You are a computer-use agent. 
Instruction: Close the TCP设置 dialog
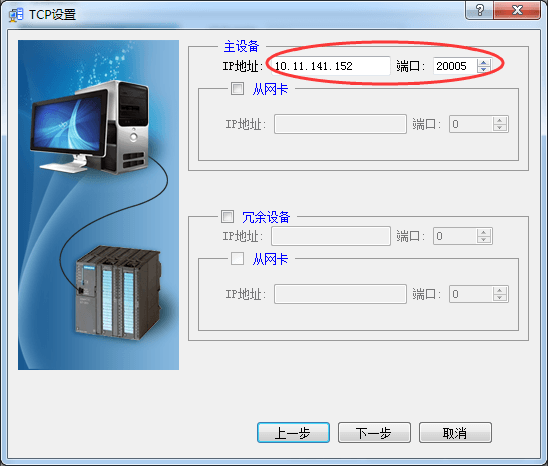click(x=517, y=10)
